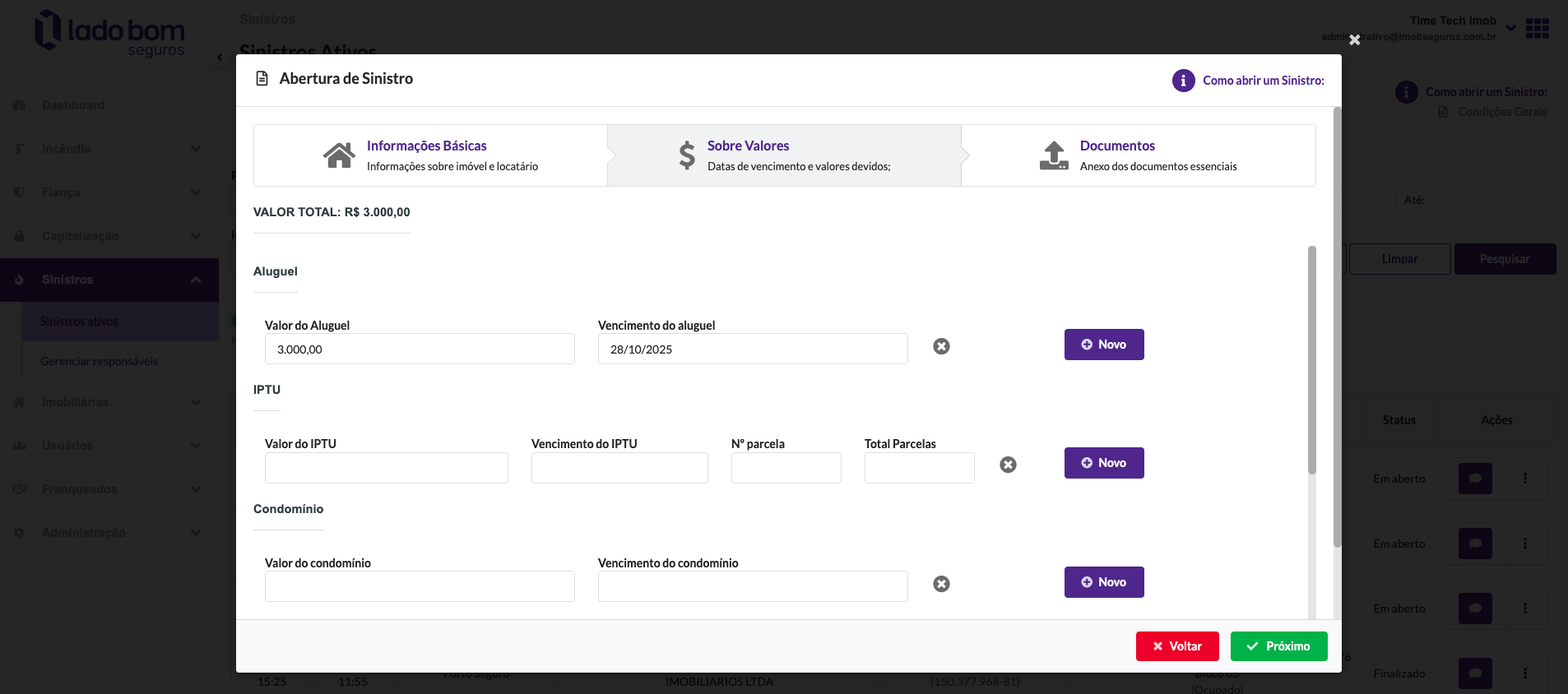Remove the Aluguel row with its X icon
Image resolution: width=1568 pixels, height=694 pixels.
(942, 346)
